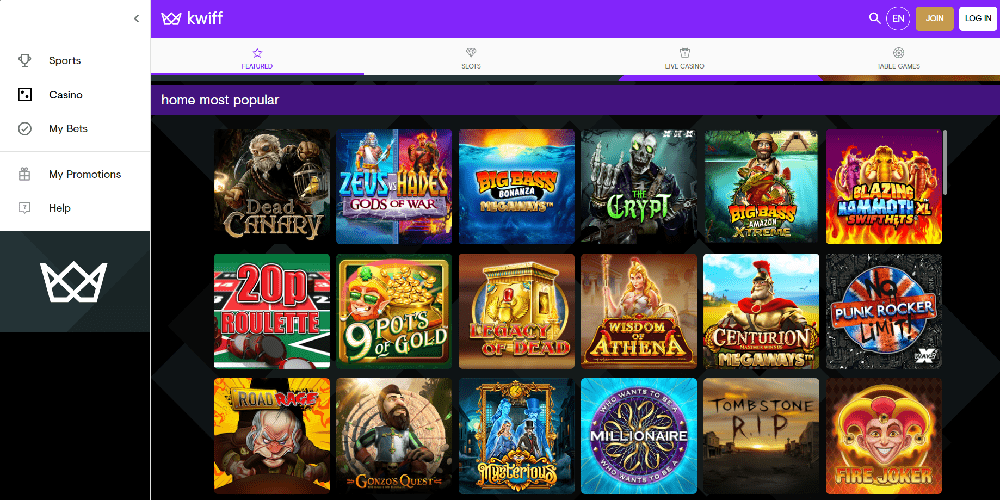
Task: Open Blazing Mammoth XL Swift Hits
Action: 884,186
